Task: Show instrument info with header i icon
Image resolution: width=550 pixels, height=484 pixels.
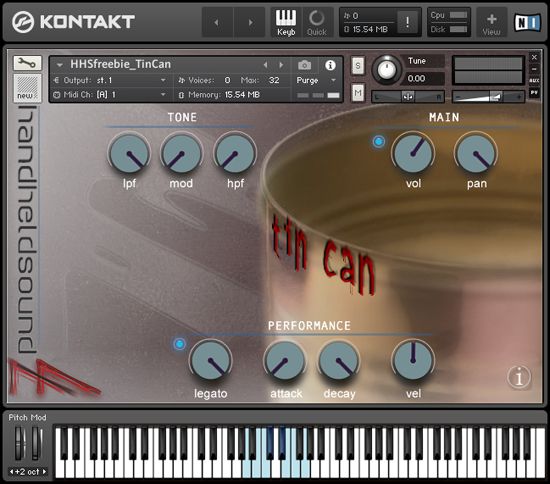Action: point(330,65)
